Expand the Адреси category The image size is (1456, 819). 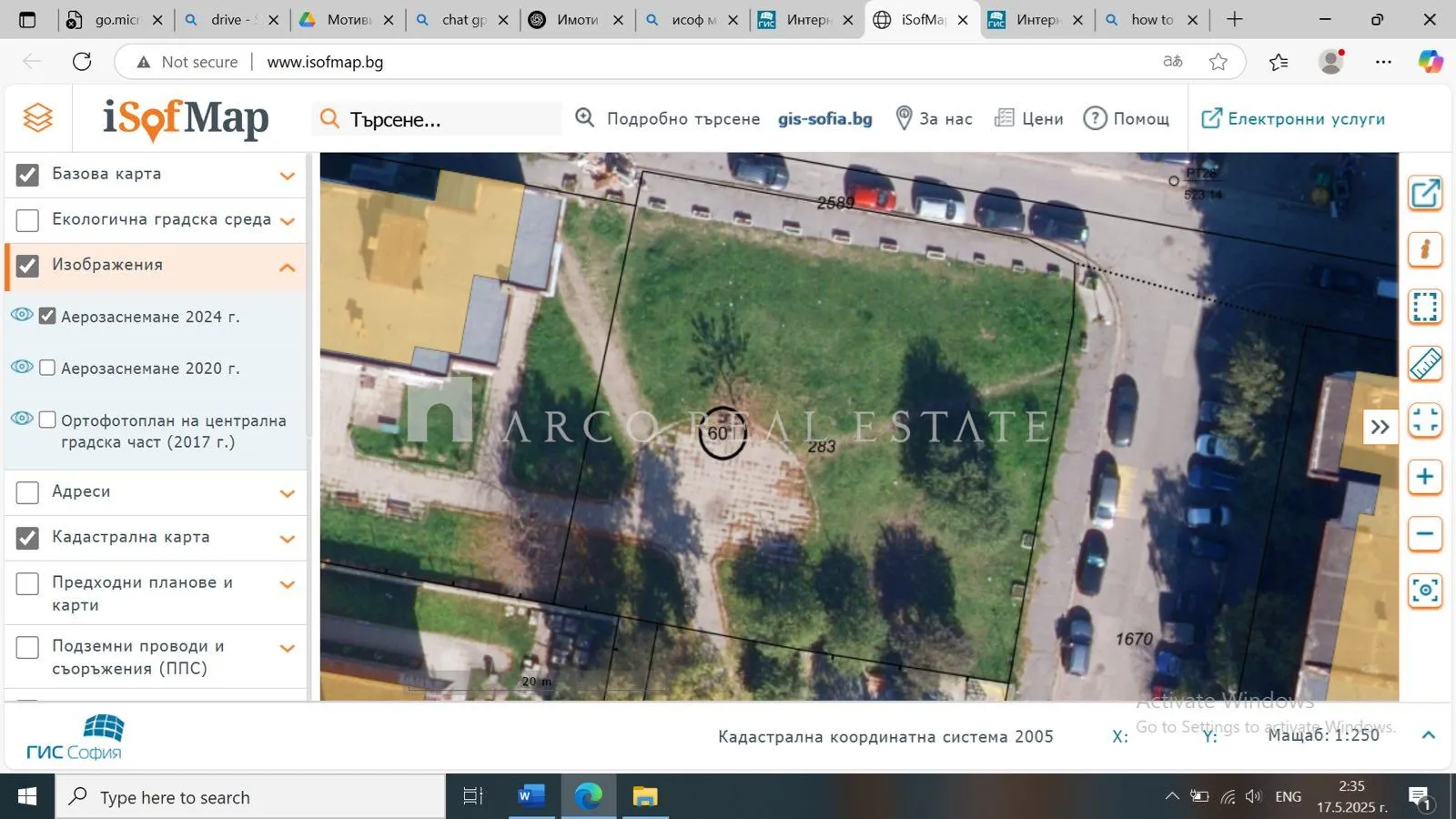point(288,491)
